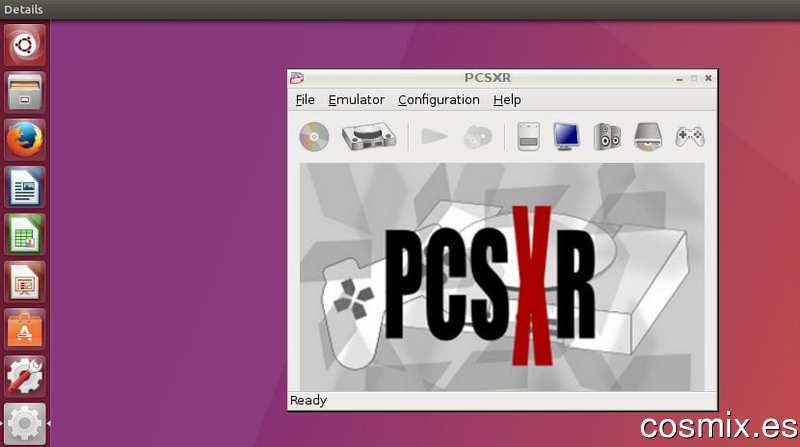The width and height of the screenshot is (800, 447).
Task: Click the PCSXR splash logo image
Action: coord(502,277)
